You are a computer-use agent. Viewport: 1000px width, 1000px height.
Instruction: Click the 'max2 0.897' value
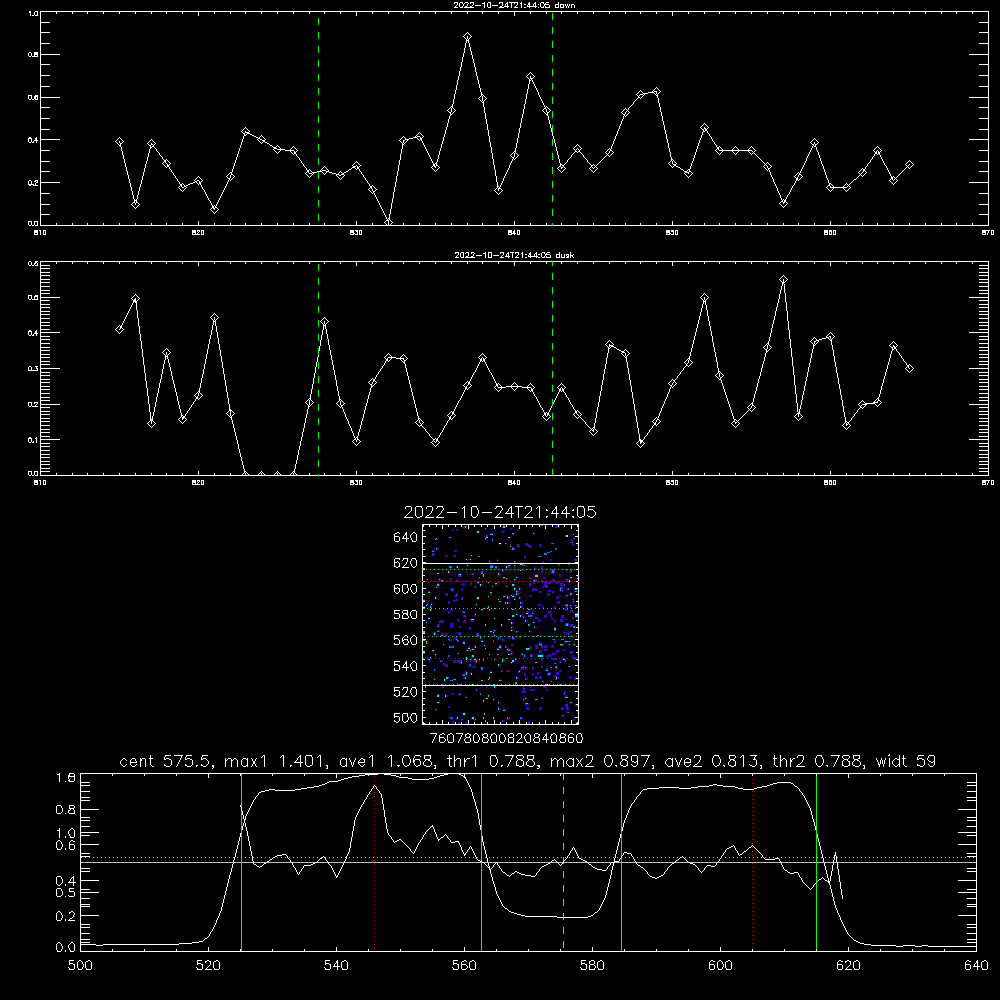(x=601, y=761)
